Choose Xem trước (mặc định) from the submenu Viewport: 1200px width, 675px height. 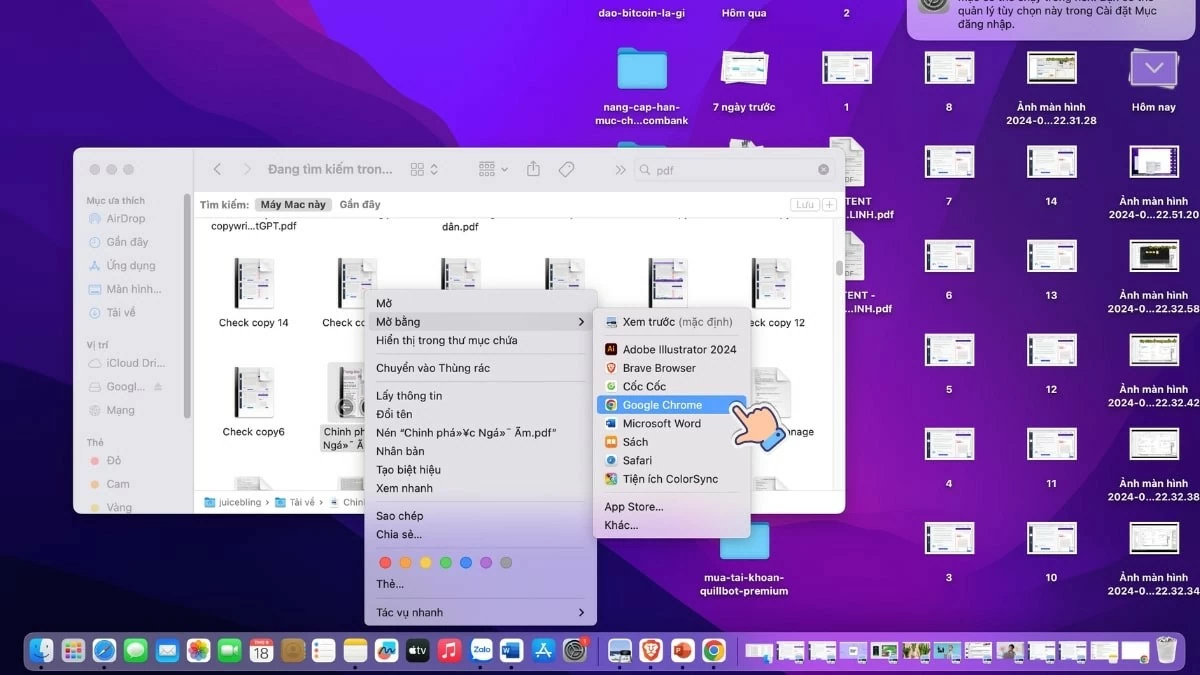[668, 321]
